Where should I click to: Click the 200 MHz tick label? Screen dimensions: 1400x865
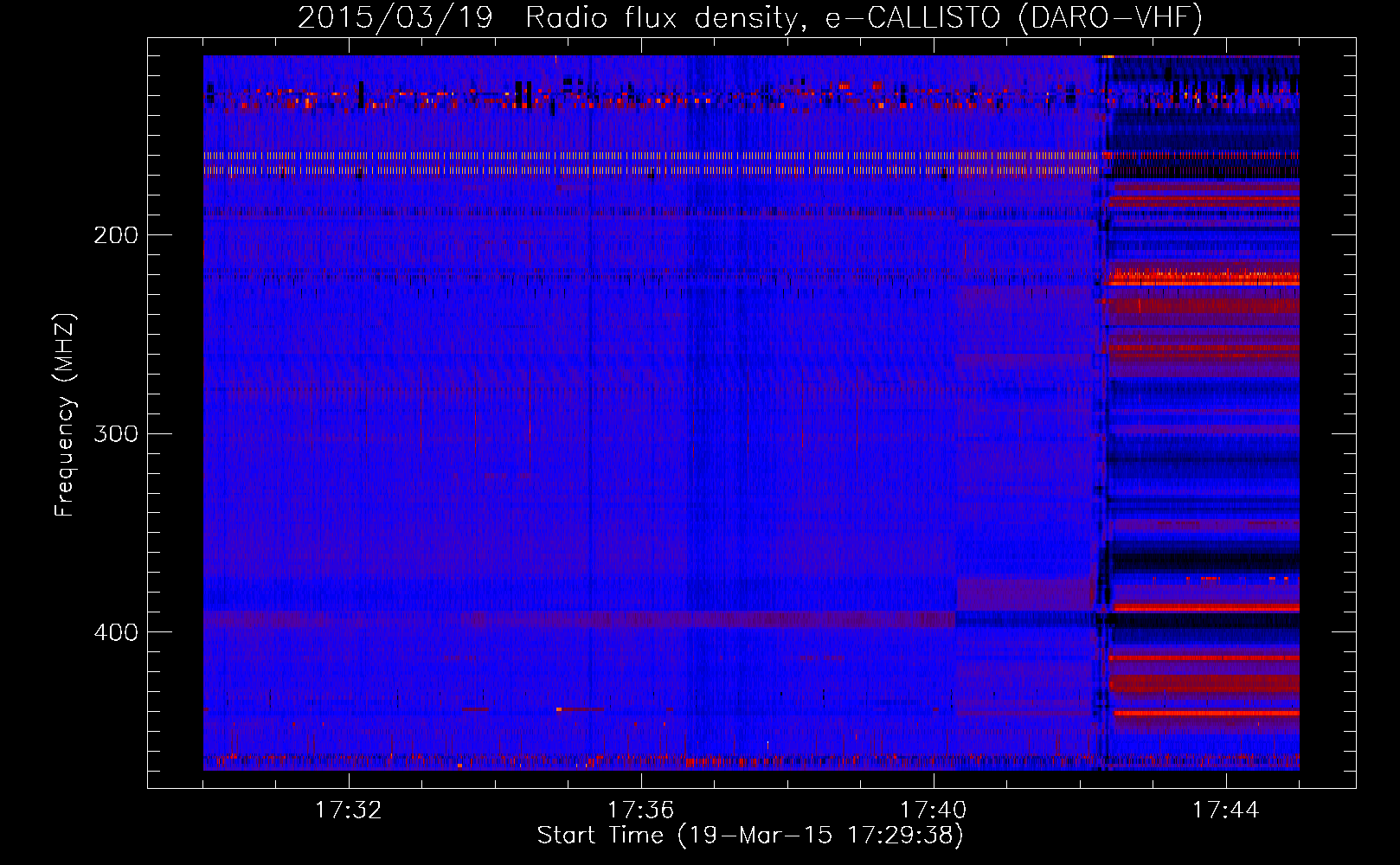coord(116,235)
